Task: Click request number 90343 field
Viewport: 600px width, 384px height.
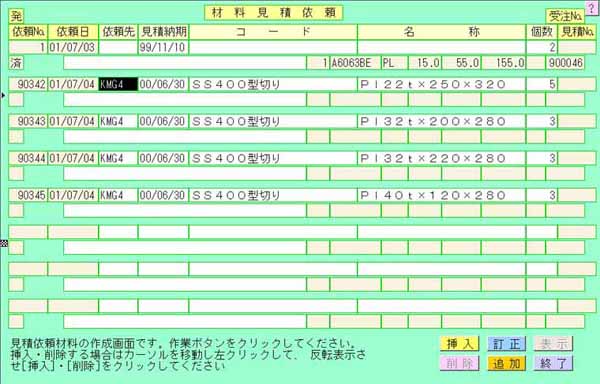Action: tap(28, 122)
